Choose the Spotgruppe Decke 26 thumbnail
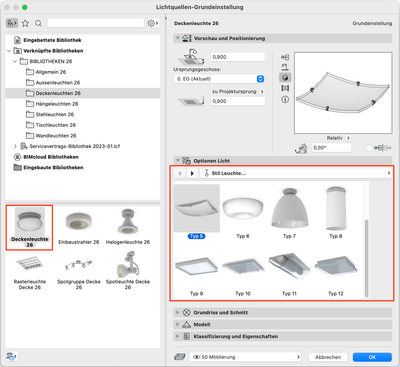Viewport: 400px width, 367px height. click(x=79, y=273)
